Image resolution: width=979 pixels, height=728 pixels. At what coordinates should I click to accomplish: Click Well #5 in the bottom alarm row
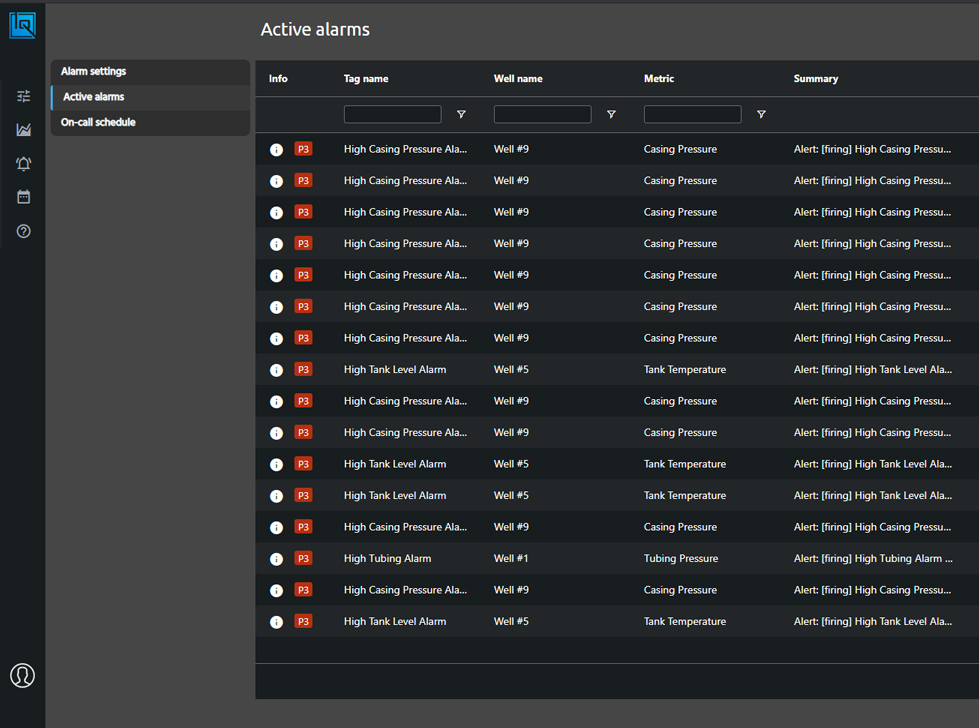point(511,622)
